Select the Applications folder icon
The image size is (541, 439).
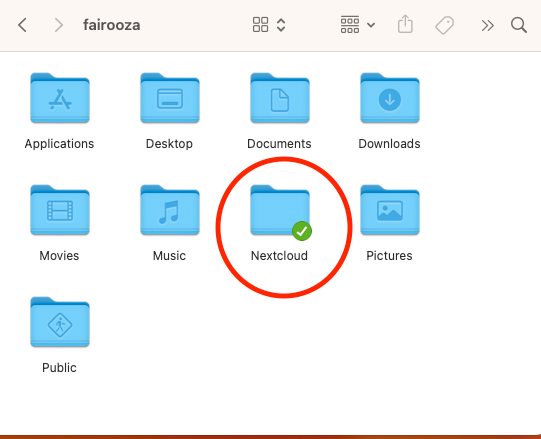click(x=60, y=98)
